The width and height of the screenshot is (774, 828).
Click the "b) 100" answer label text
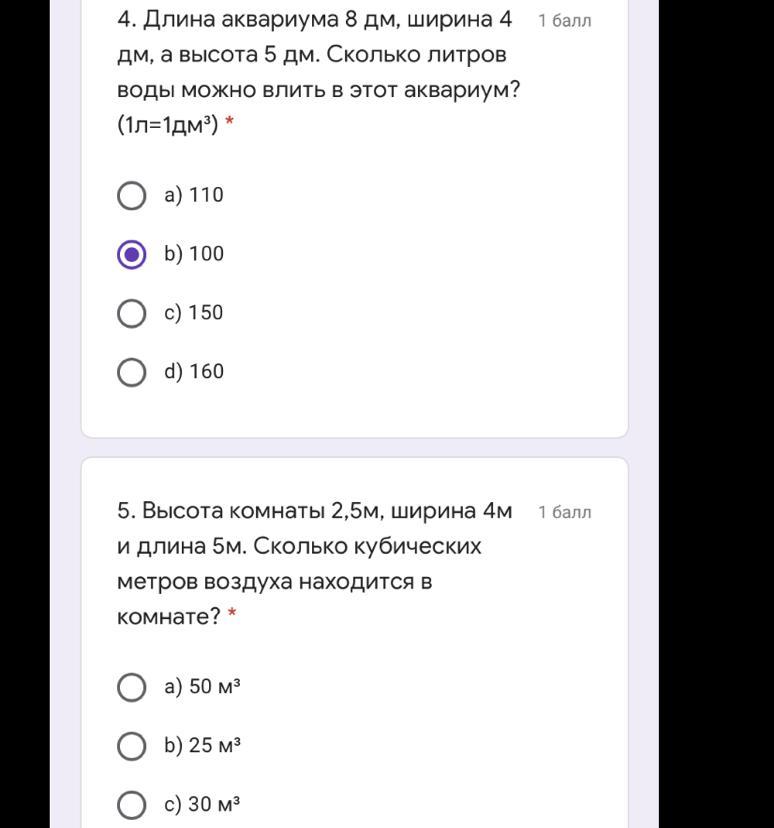194,255
